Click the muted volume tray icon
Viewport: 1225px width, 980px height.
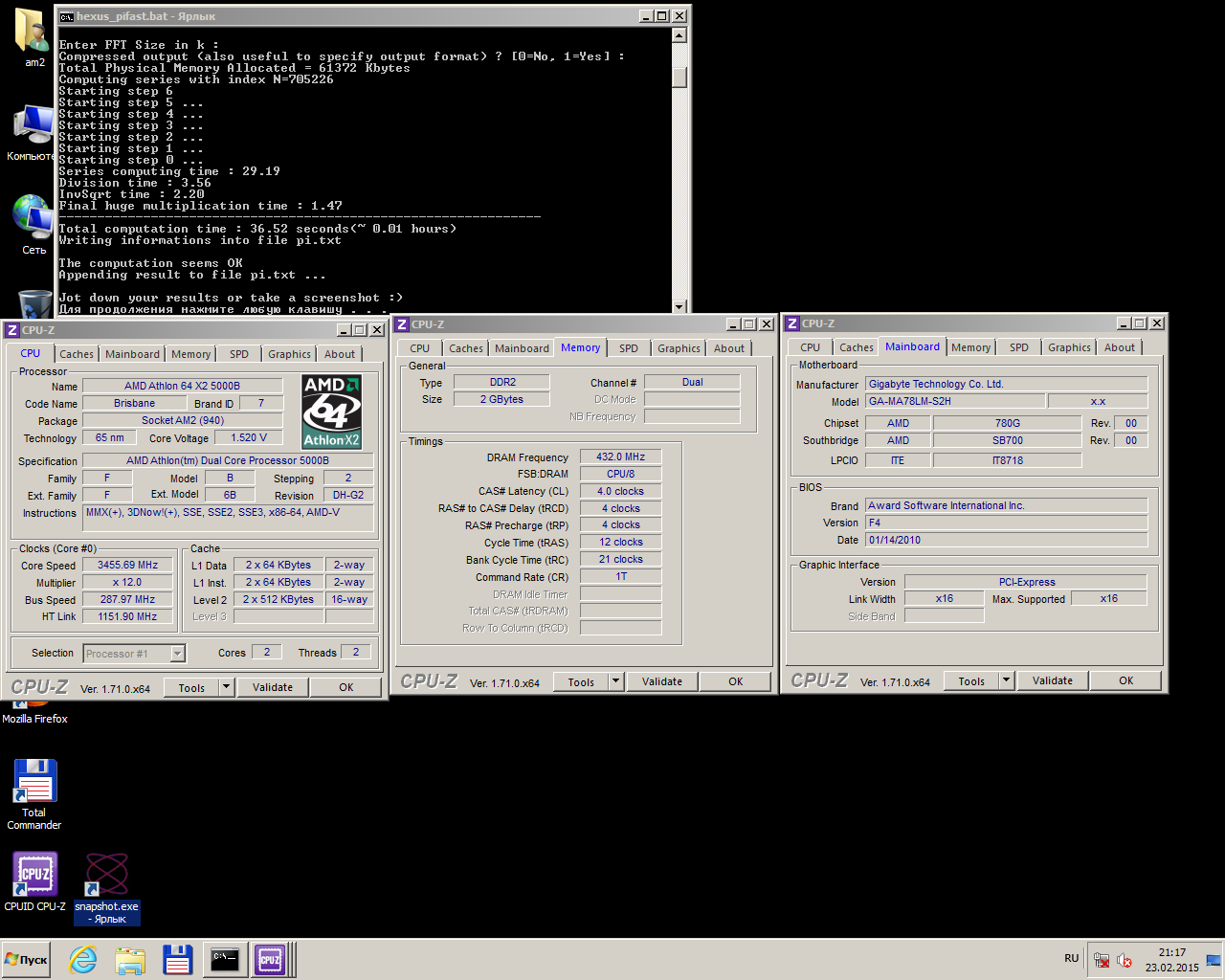click(1125, 960)
